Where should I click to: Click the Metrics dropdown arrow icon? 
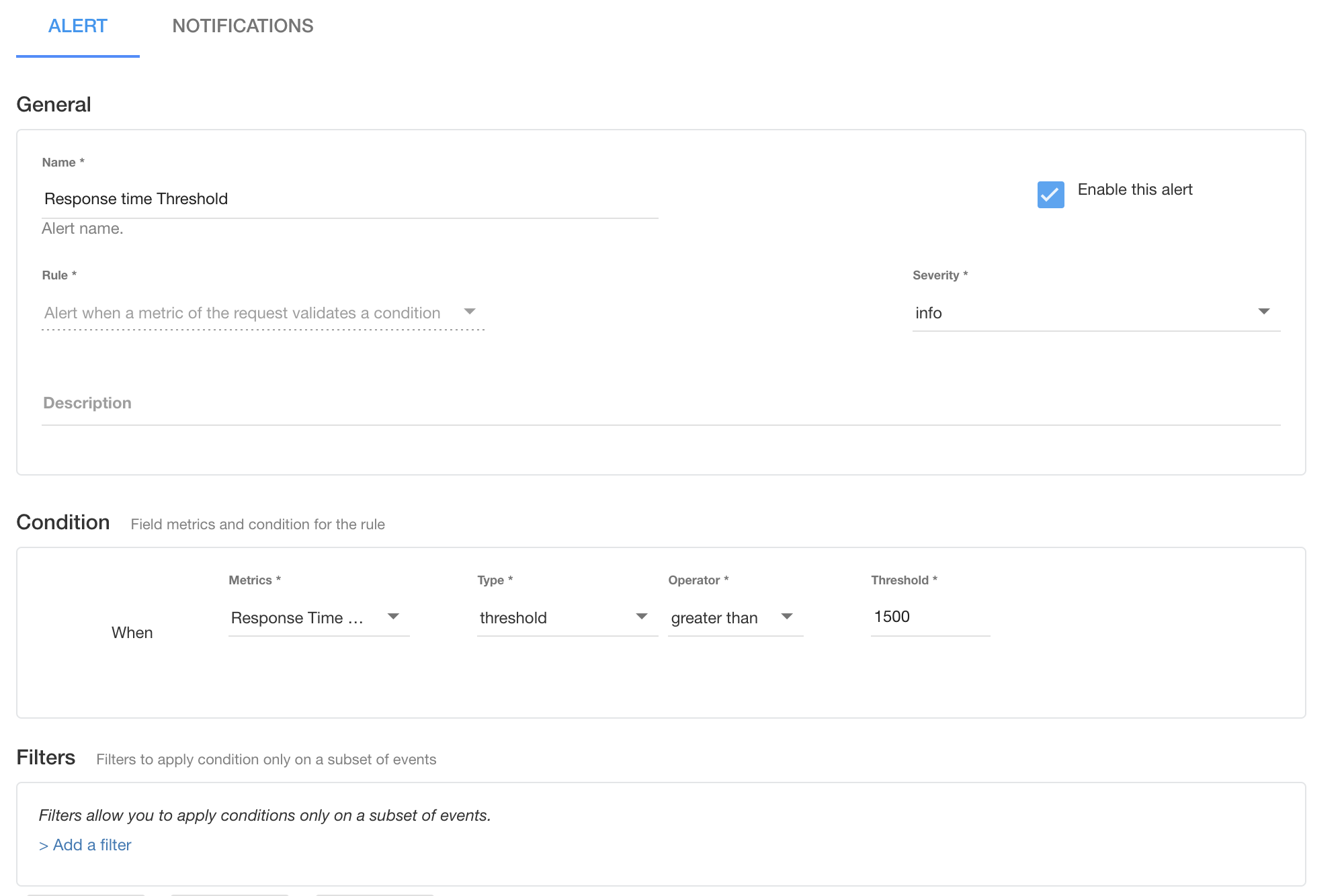(x=394, y=617)
